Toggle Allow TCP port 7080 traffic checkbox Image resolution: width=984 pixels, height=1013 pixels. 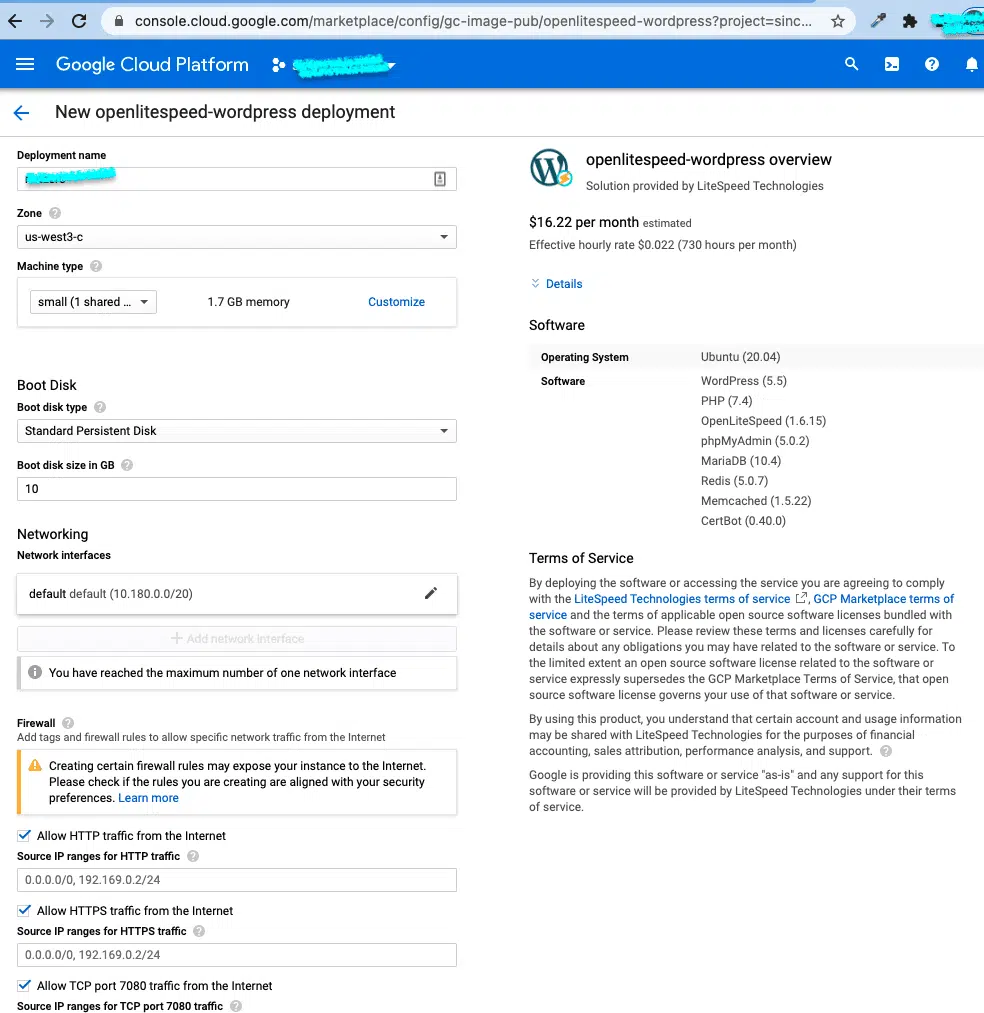(x=24, y=985)
